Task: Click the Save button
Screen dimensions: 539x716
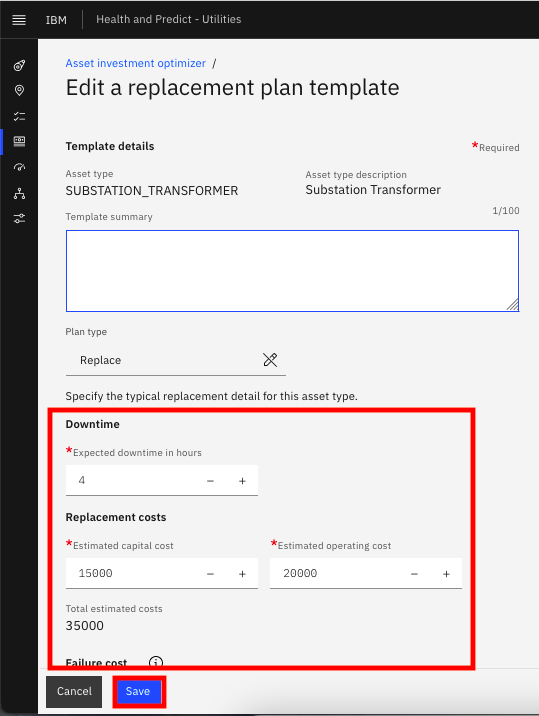Action: coord(138,691)
